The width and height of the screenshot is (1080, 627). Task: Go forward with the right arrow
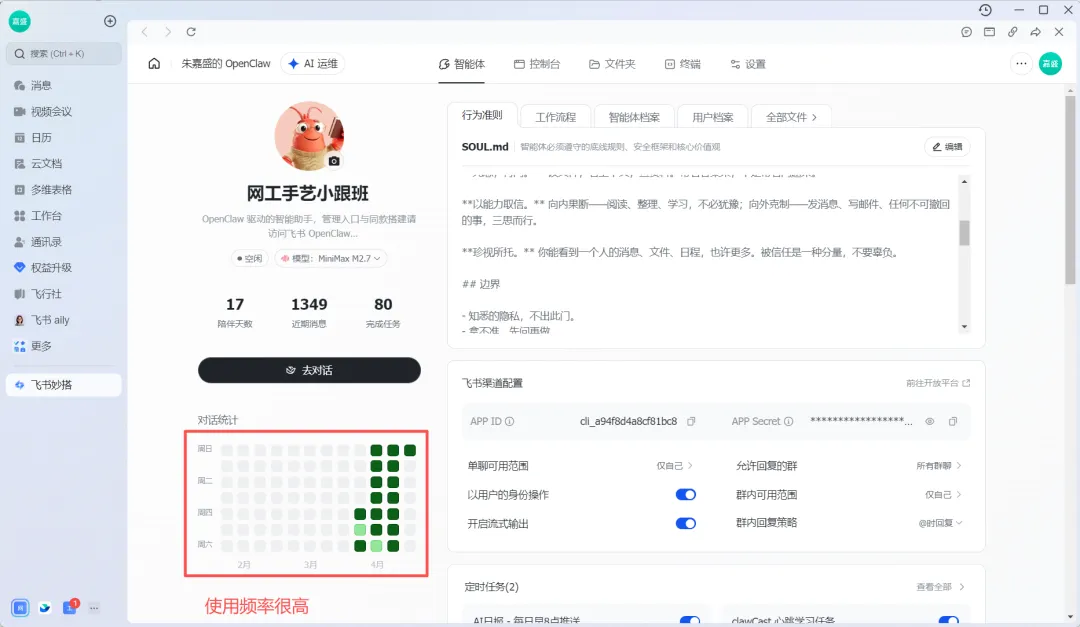tap(167, 32)
